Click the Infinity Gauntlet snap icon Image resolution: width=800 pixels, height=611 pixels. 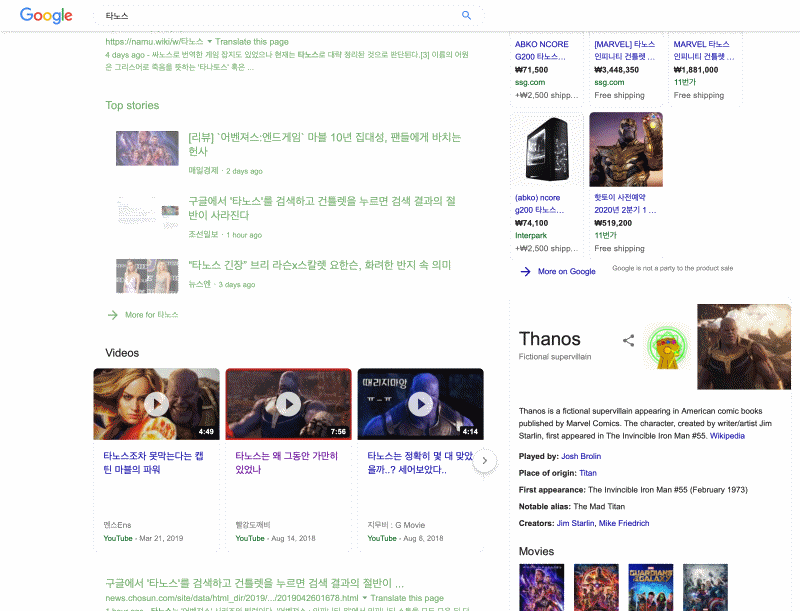668,347
